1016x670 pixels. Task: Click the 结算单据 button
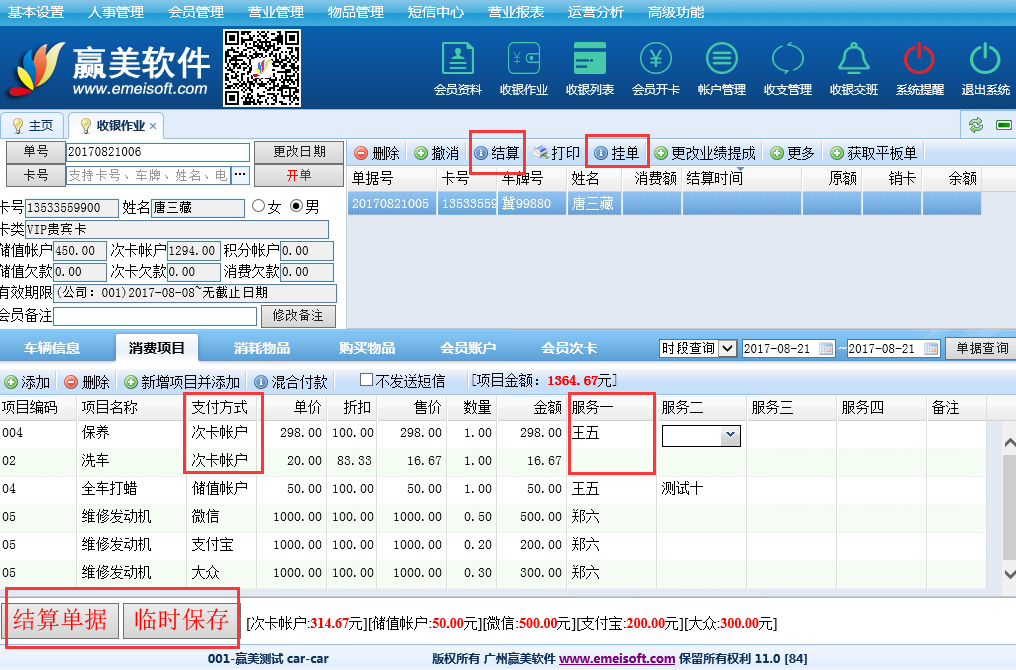pyautogui.click(x=60, y=620)
